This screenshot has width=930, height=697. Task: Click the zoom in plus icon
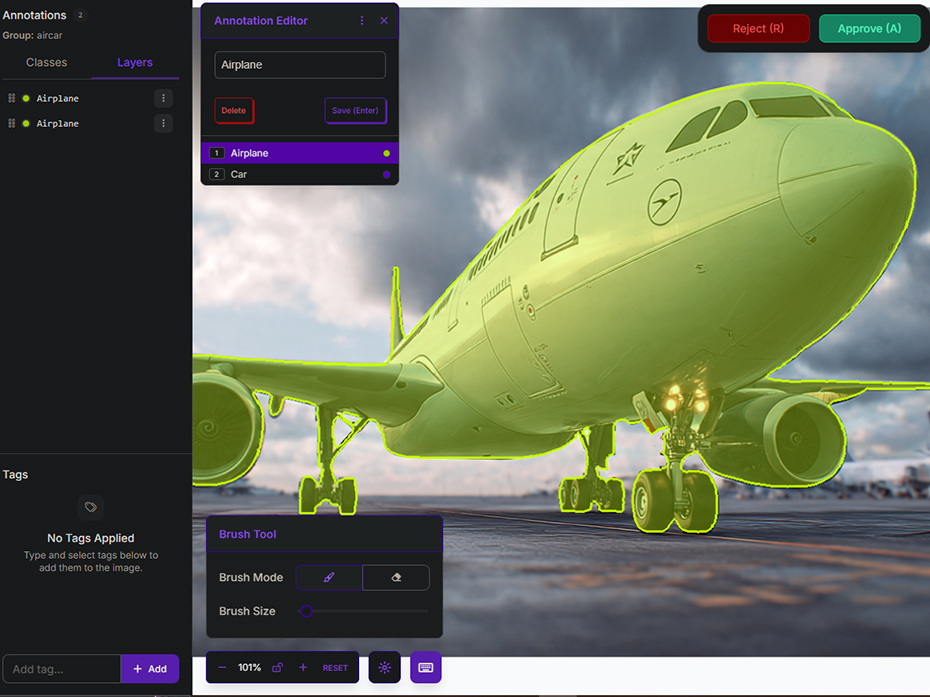[x=303, y=668]
